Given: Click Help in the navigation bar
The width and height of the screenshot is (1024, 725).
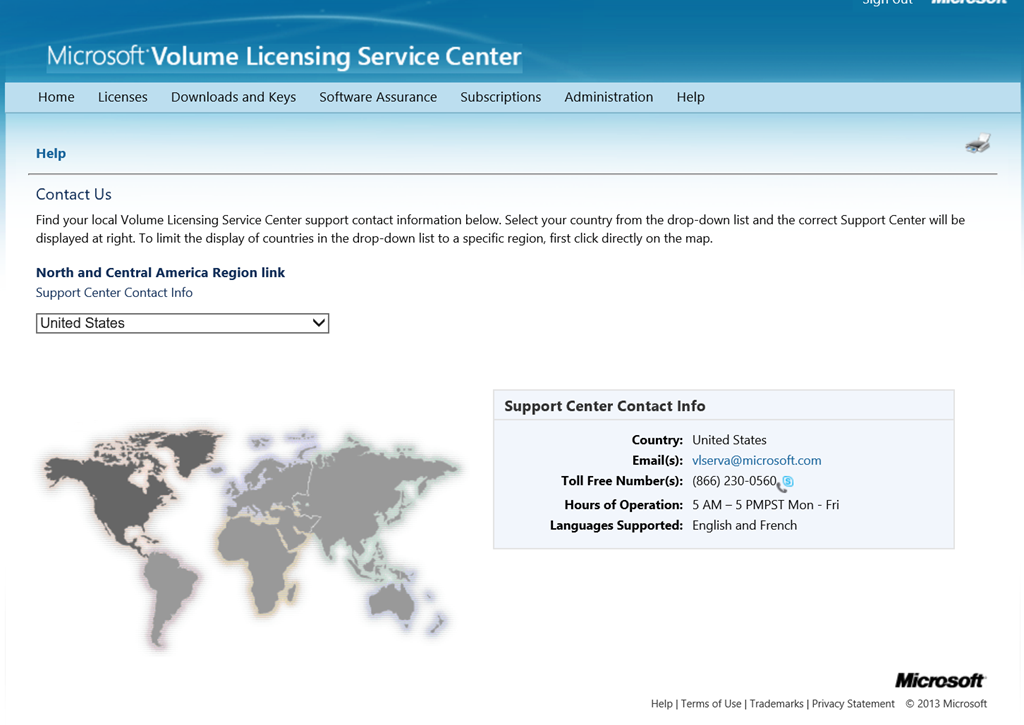Looking at the screenshot, I should click(690, 97).
